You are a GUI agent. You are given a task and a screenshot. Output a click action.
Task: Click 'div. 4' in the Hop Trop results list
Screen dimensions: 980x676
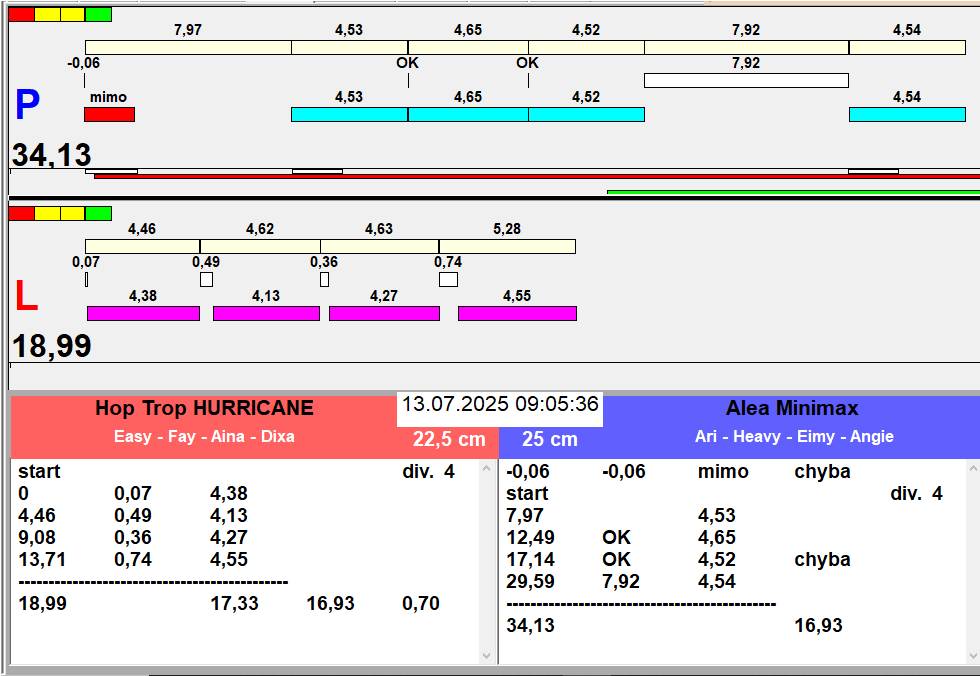click(x=429, y=471)
